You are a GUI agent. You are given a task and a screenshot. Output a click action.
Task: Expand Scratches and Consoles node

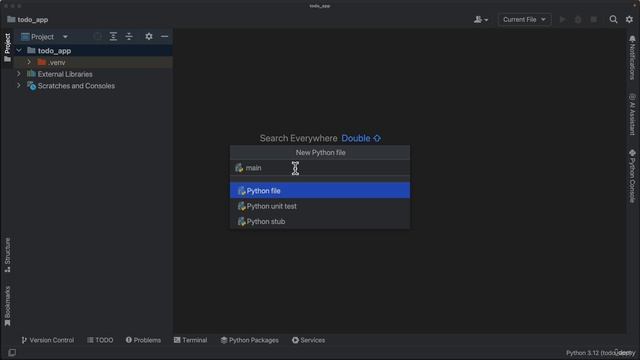pyautogui.click(x=19, y=86)
